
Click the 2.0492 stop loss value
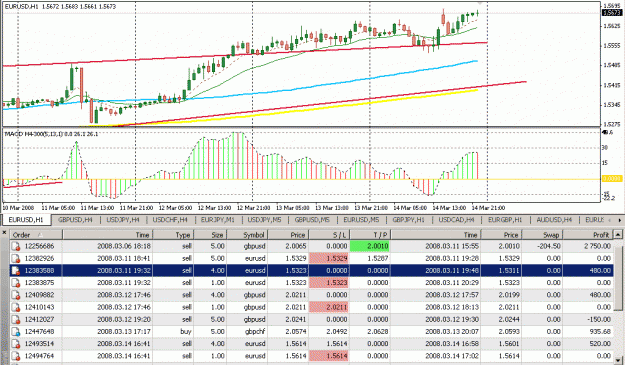tap(337, 332)
